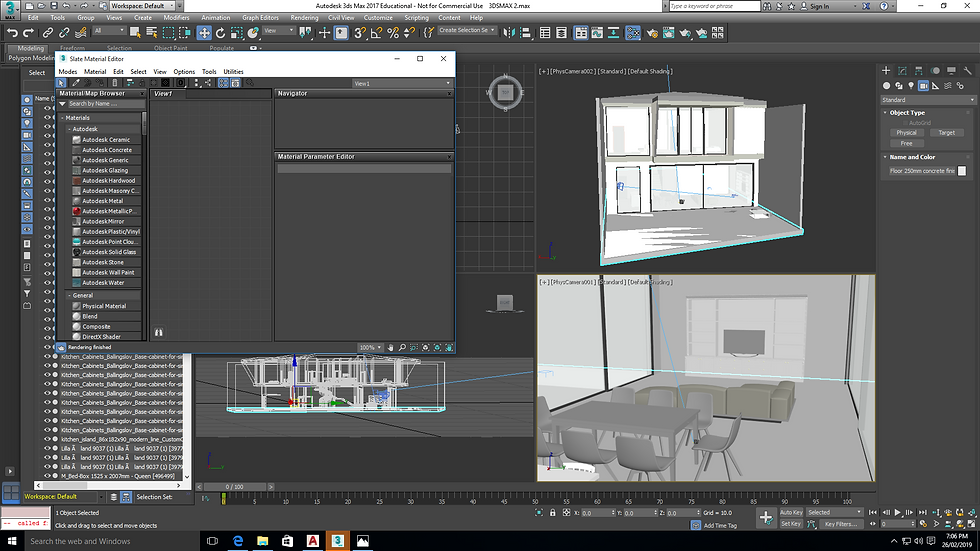Click the Target camera button
Image resolution: width=980 pixels, height=551 pixels.
coord(946,132)
